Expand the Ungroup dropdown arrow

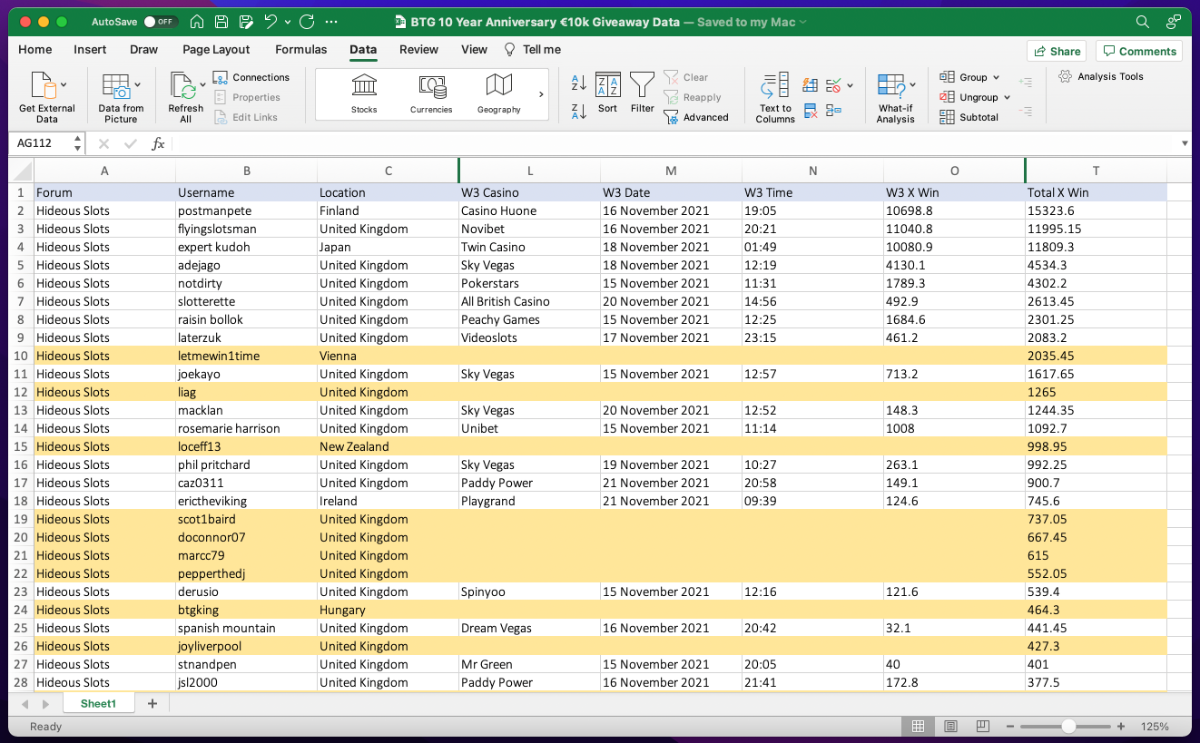pyautogui.click(x=1007, y=98)
